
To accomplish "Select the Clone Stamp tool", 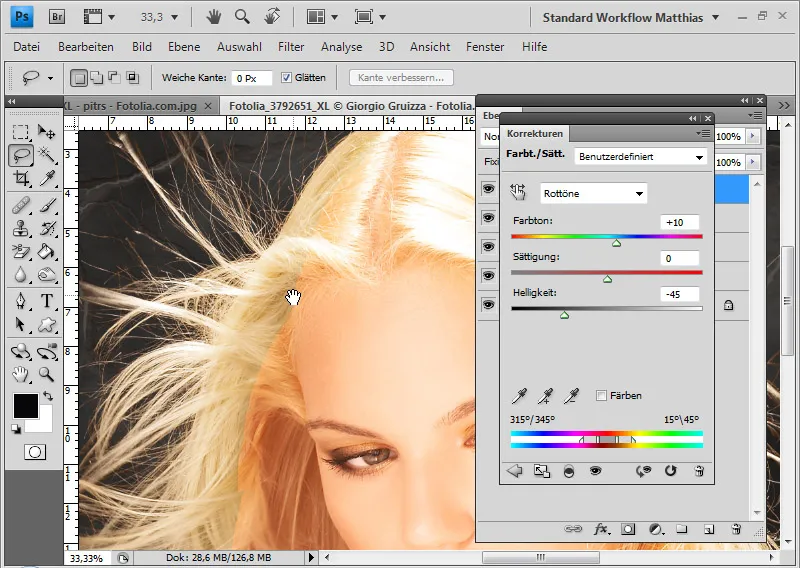I will point(21,229).
